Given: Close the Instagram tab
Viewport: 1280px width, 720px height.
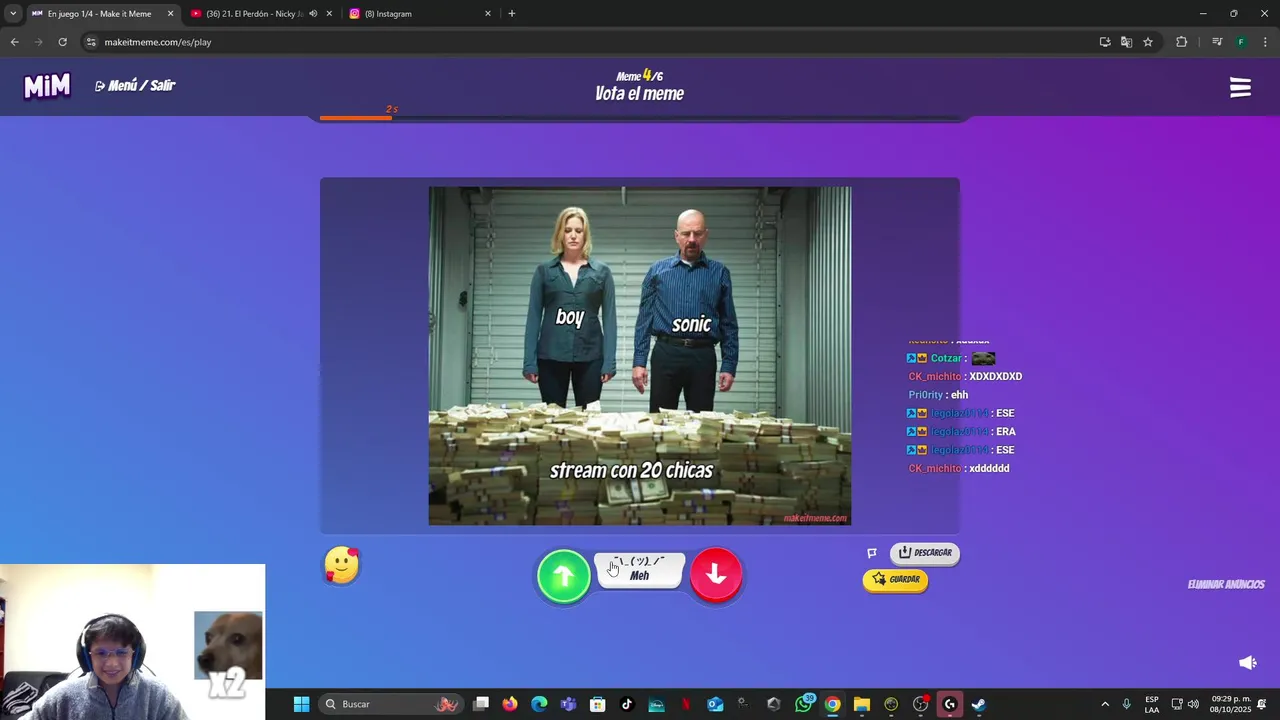Looking at the screenshot, I should click(488, 14).
